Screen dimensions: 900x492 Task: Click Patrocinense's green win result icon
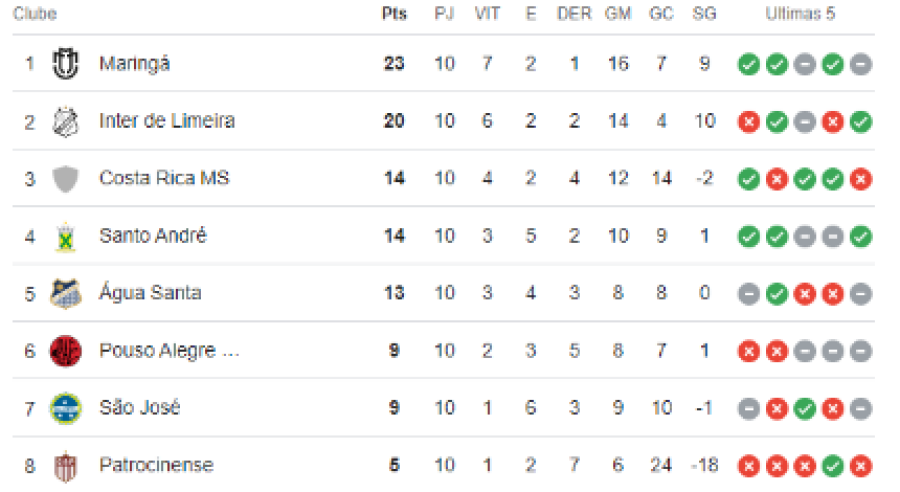tap(833, 465)
